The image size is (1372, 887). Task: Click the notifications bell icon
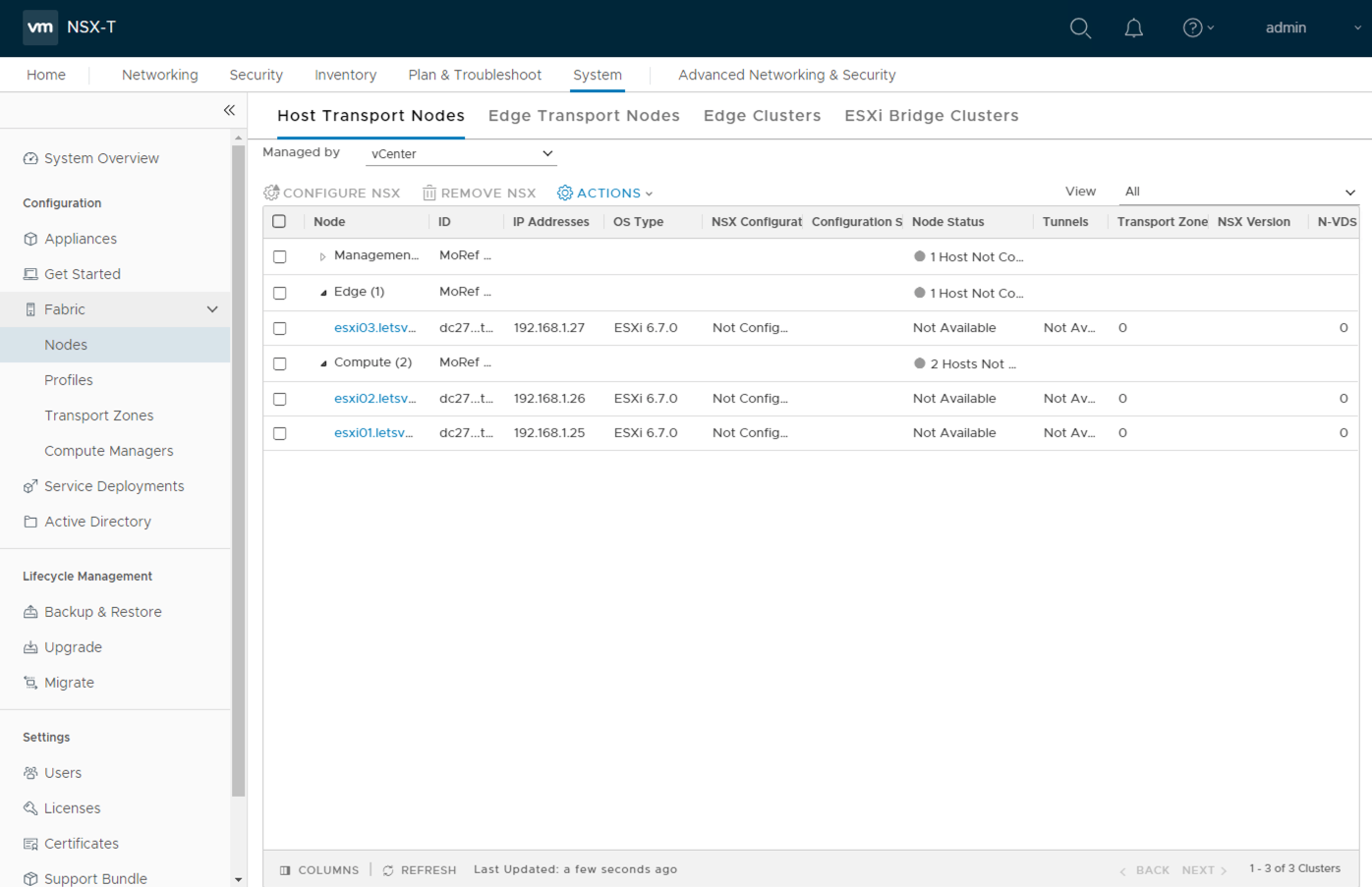coord(1133,28)
